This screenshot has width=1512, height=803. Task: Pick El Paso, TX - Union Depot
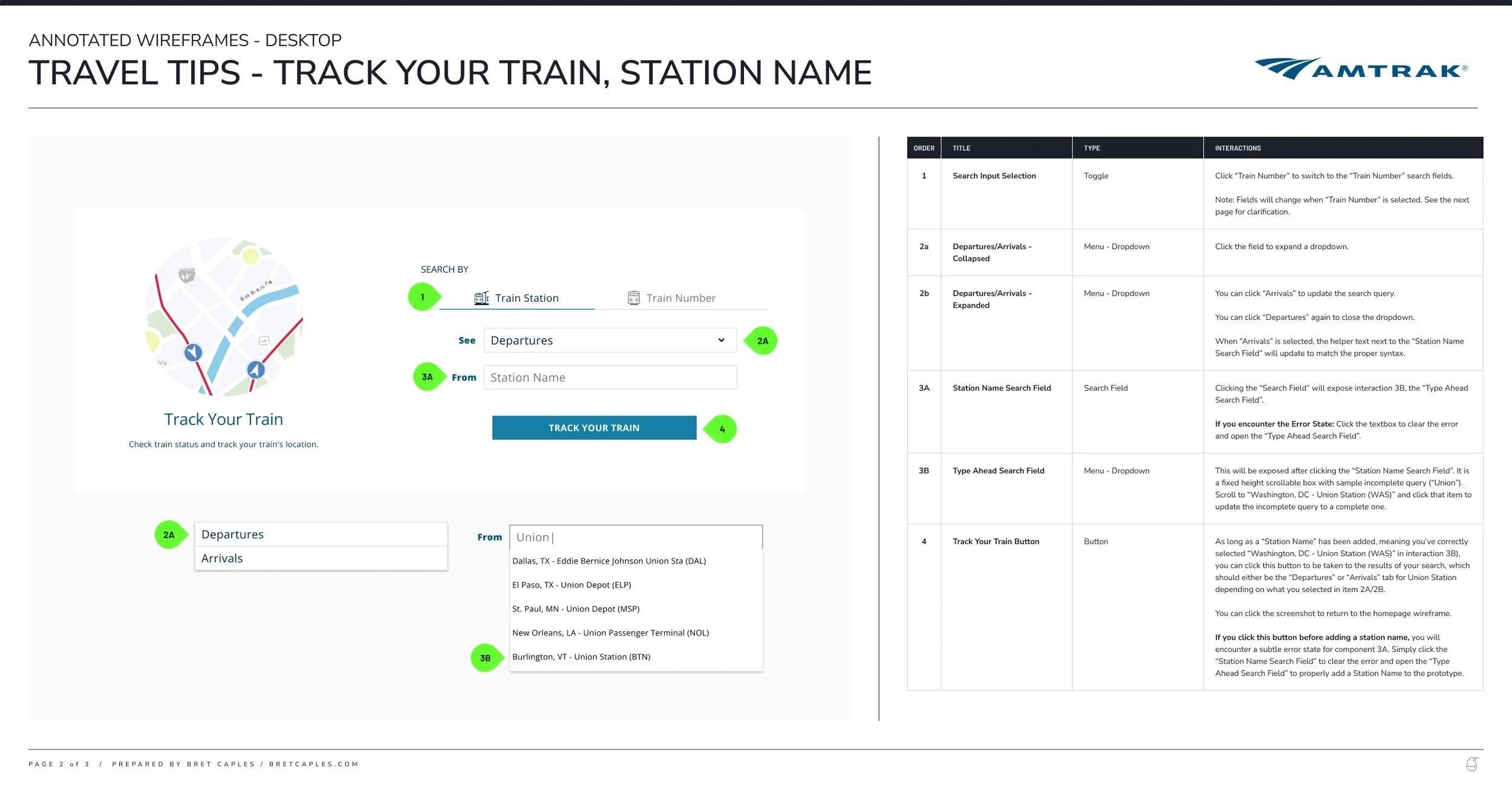coord(572,585)
